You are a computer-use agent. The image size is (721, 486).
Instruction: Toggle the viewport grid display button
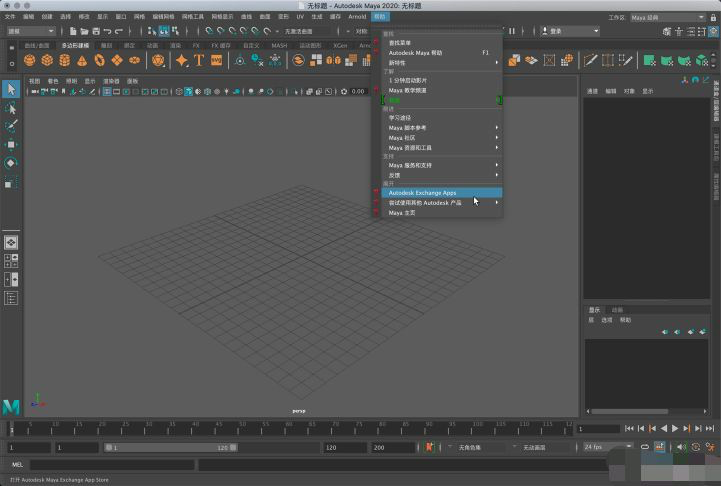[x=107, y=91]
